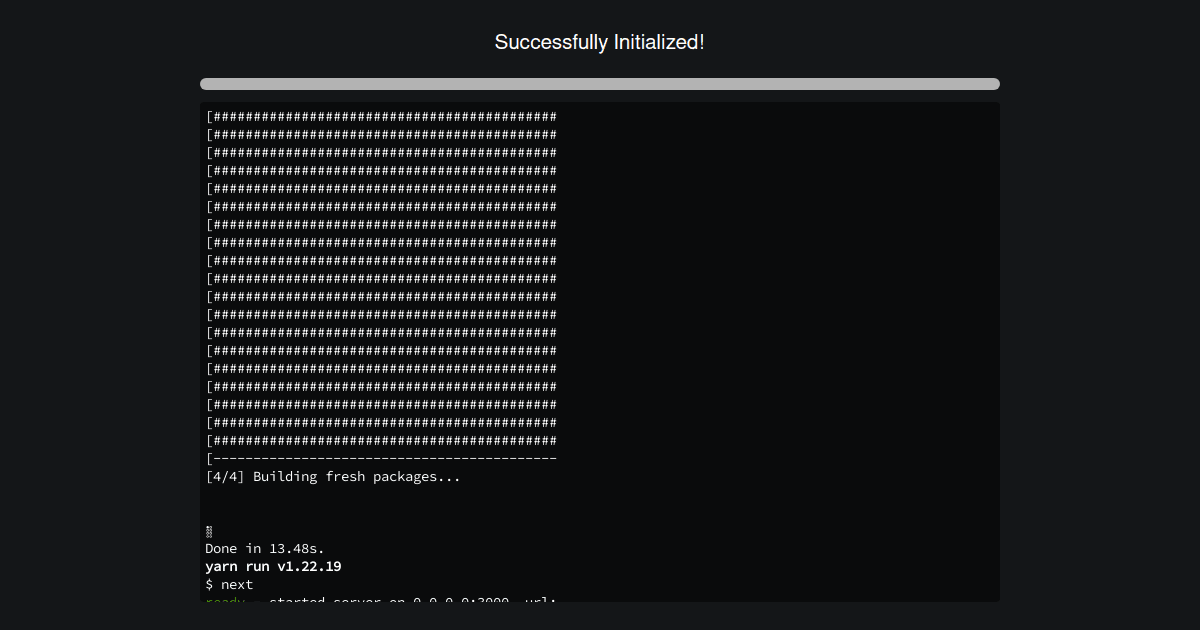Select the server url line
Viewport: 1200px width, 630px height.
380,600
